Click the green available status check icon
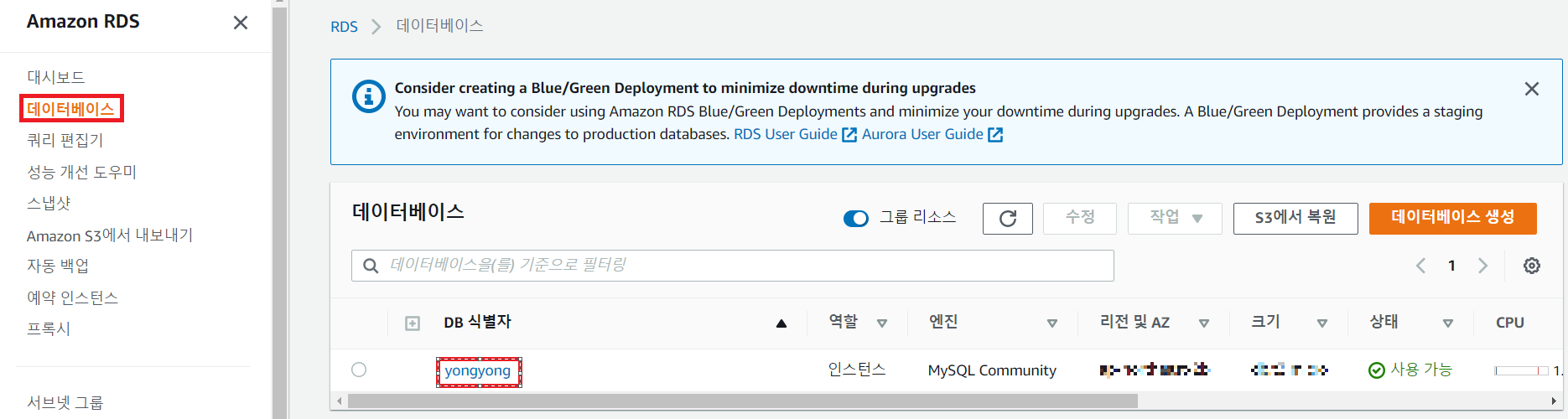 pyautogui.click(x=1376, y=370)
